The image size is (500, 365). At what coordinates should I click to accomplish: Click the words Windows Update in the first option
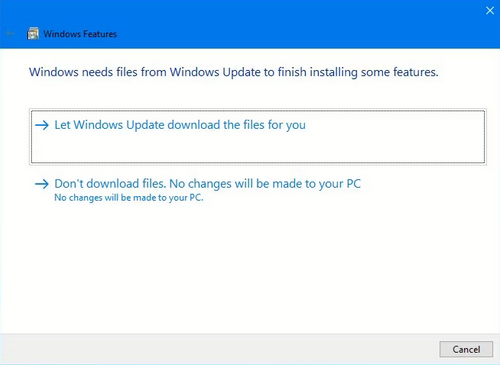click(119, 125)
